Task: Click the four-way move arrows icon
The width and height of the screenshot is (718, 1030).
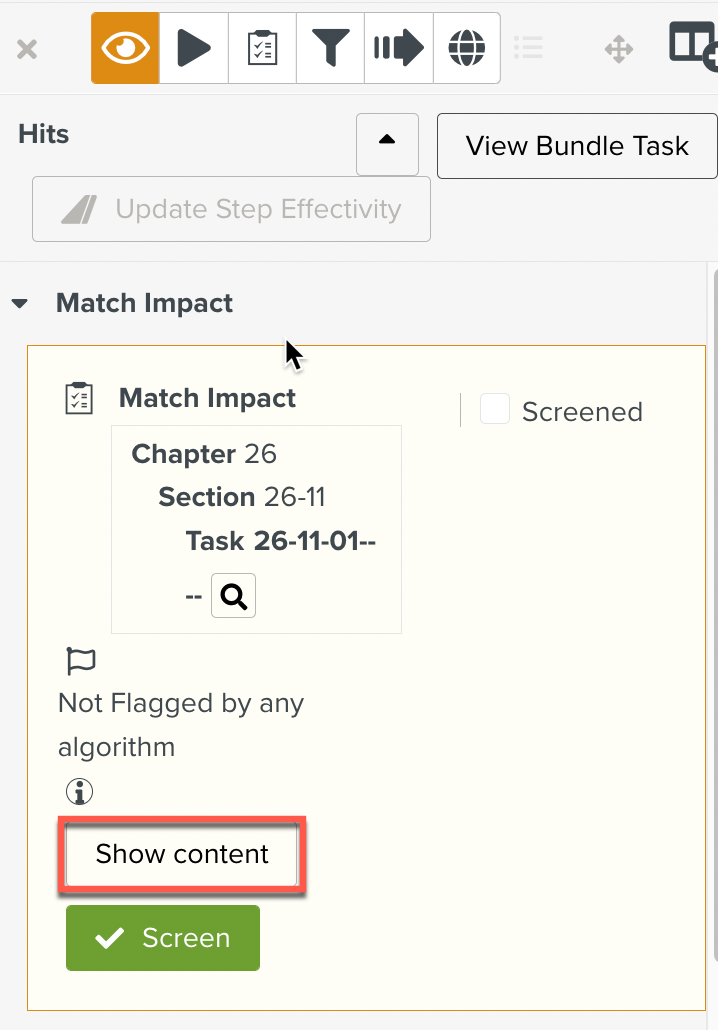Action: [x=620, y=48]
